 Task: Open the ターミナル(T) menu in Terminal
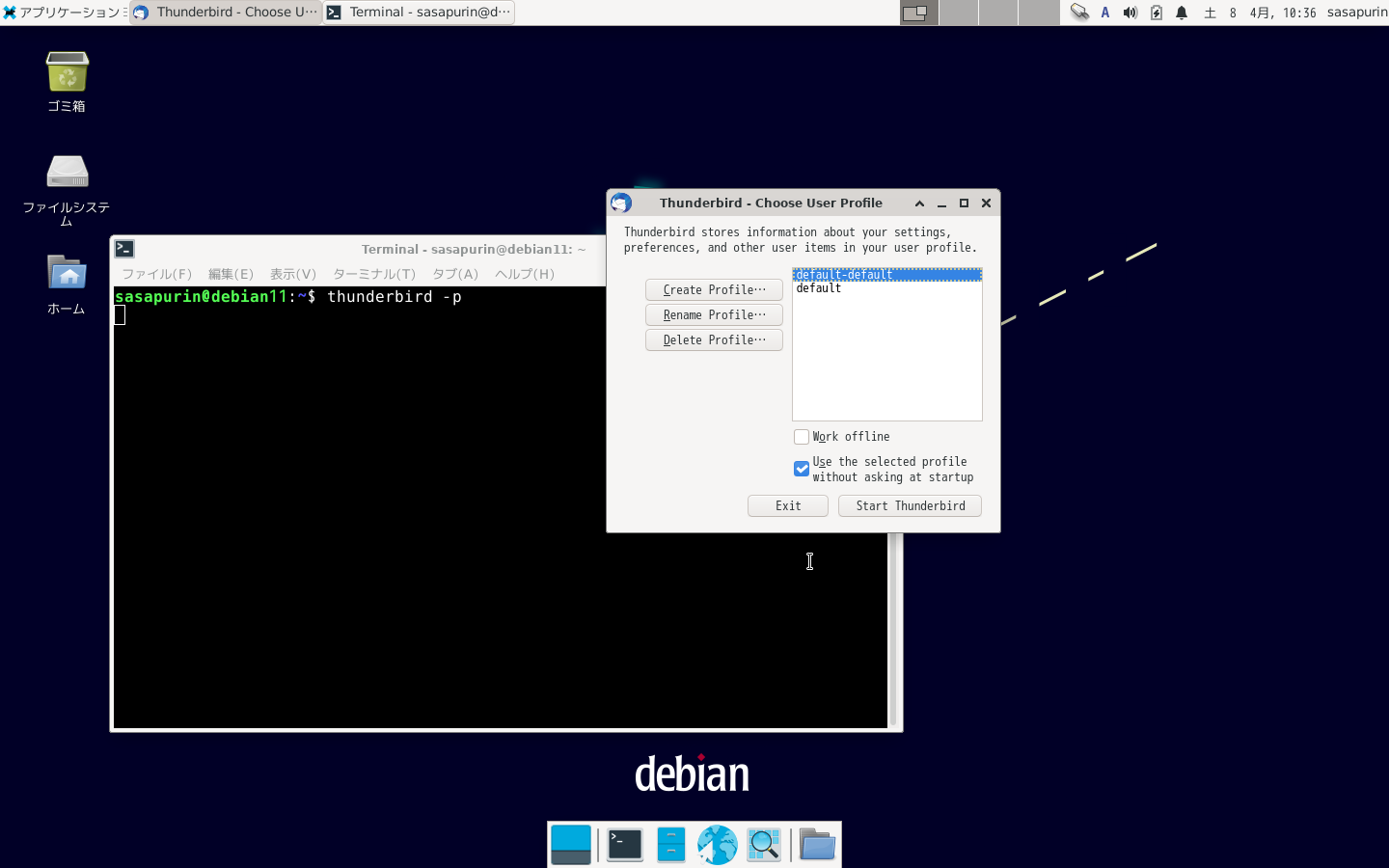pos(374,274)
